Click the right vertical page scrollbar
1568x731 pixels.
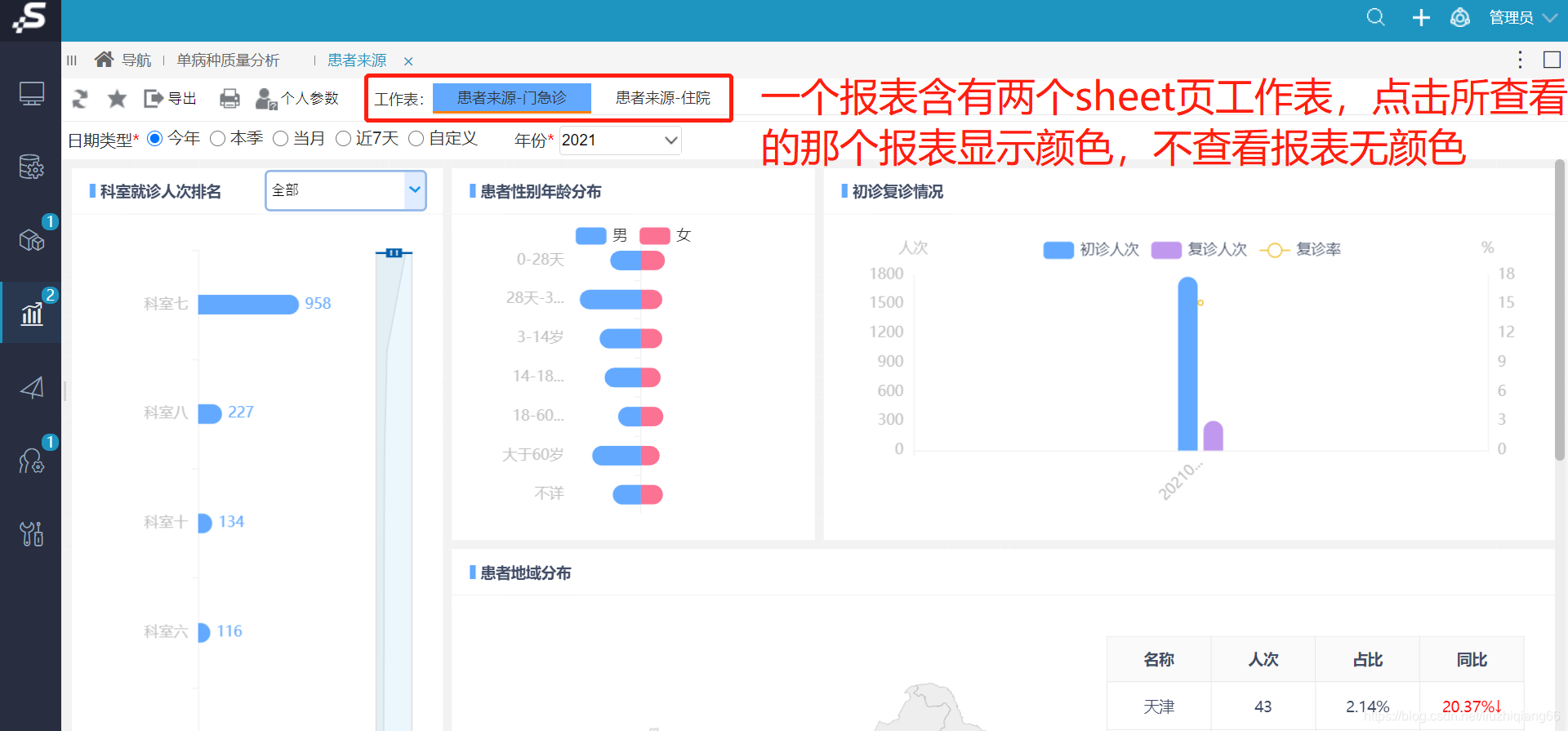pos(1560,310)
